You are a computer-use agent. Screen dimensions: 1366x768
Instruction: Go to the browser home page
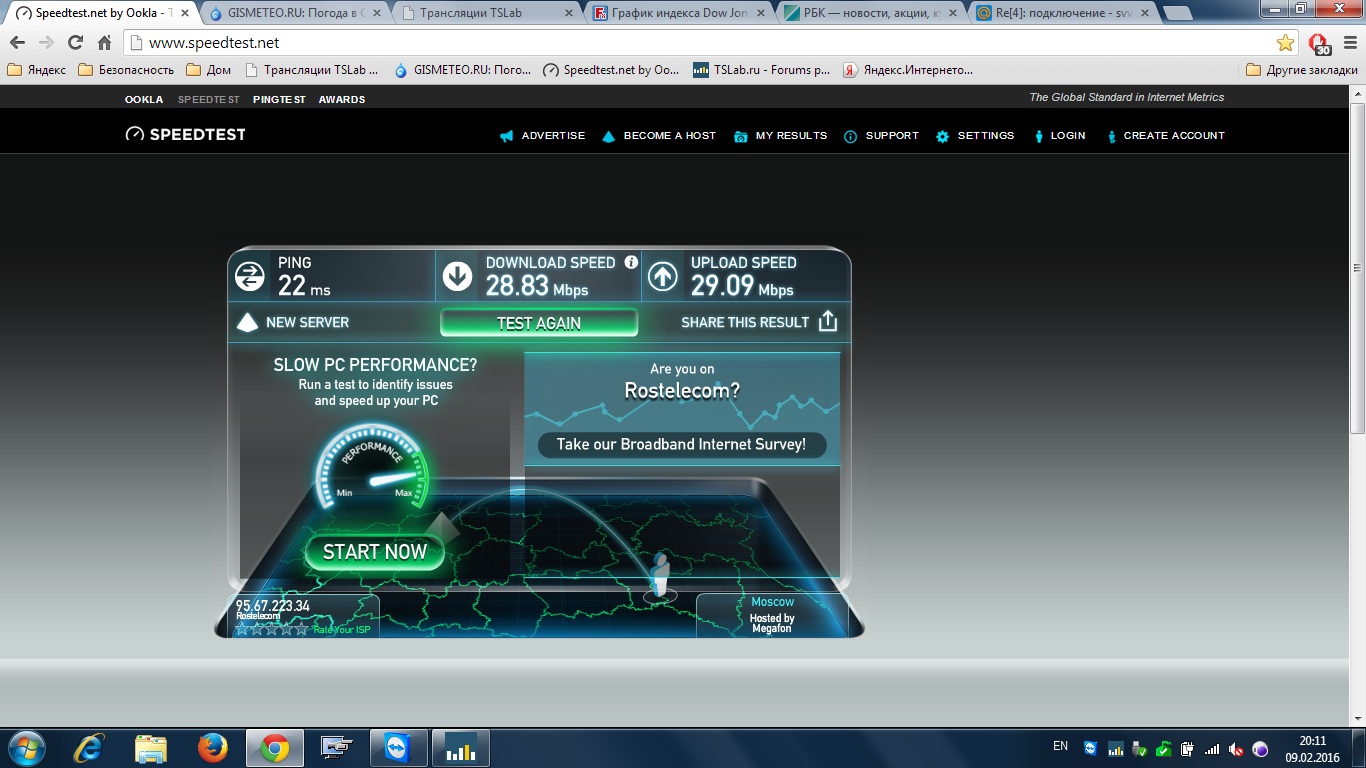(x=104, y=43)
